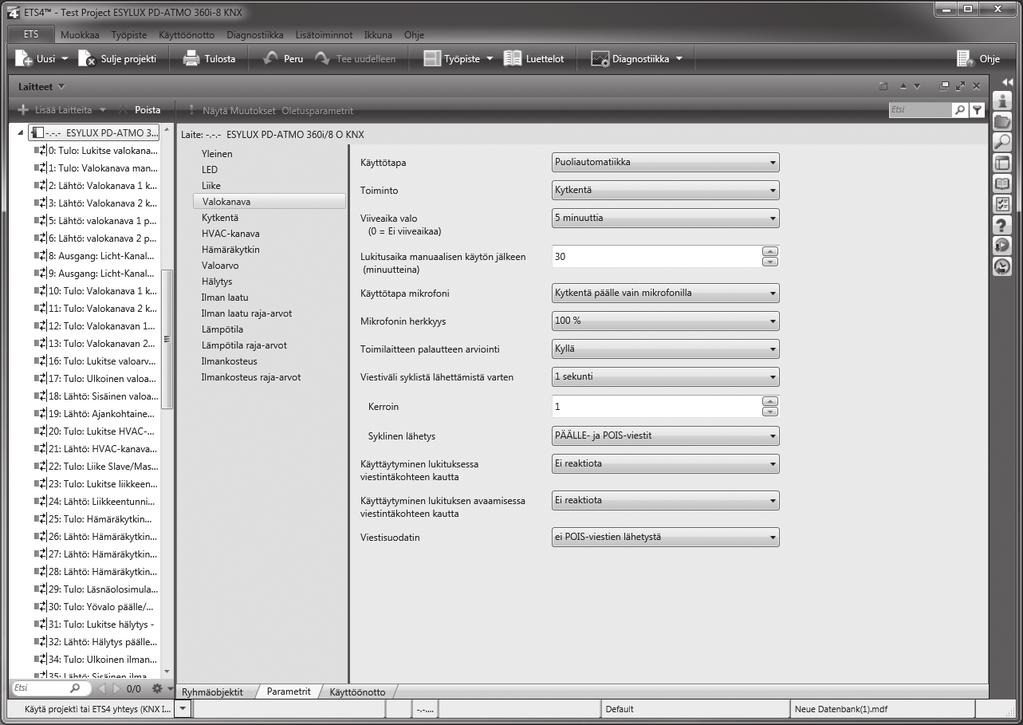Select the HVAC-kanava parameter page
This screenshot has height=725, width=1023.
(230, 234)
